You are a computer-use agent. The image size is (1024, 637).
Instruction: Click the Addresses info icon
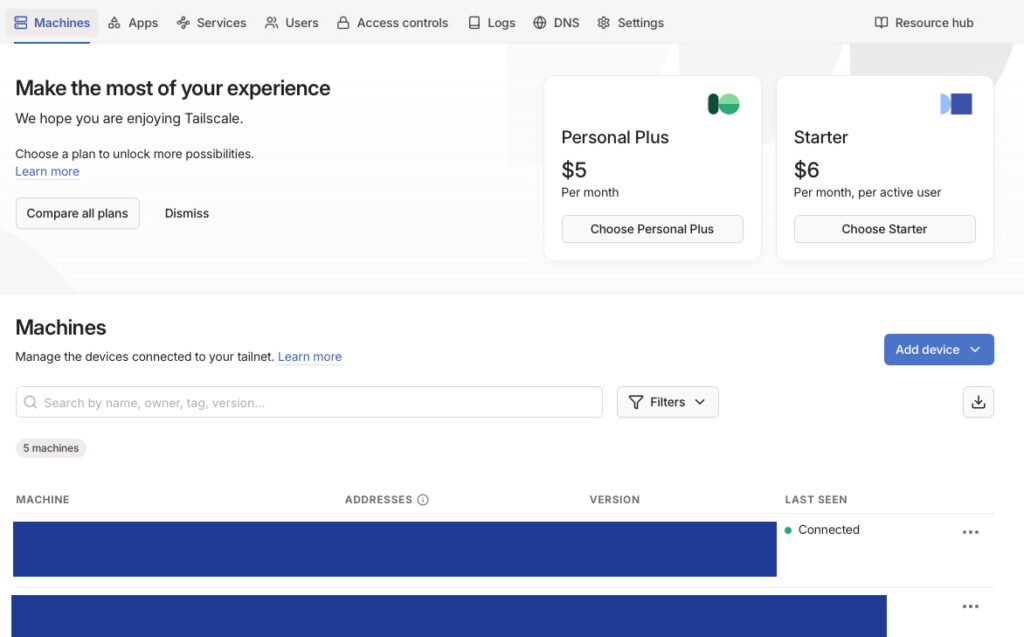[423, 500]
